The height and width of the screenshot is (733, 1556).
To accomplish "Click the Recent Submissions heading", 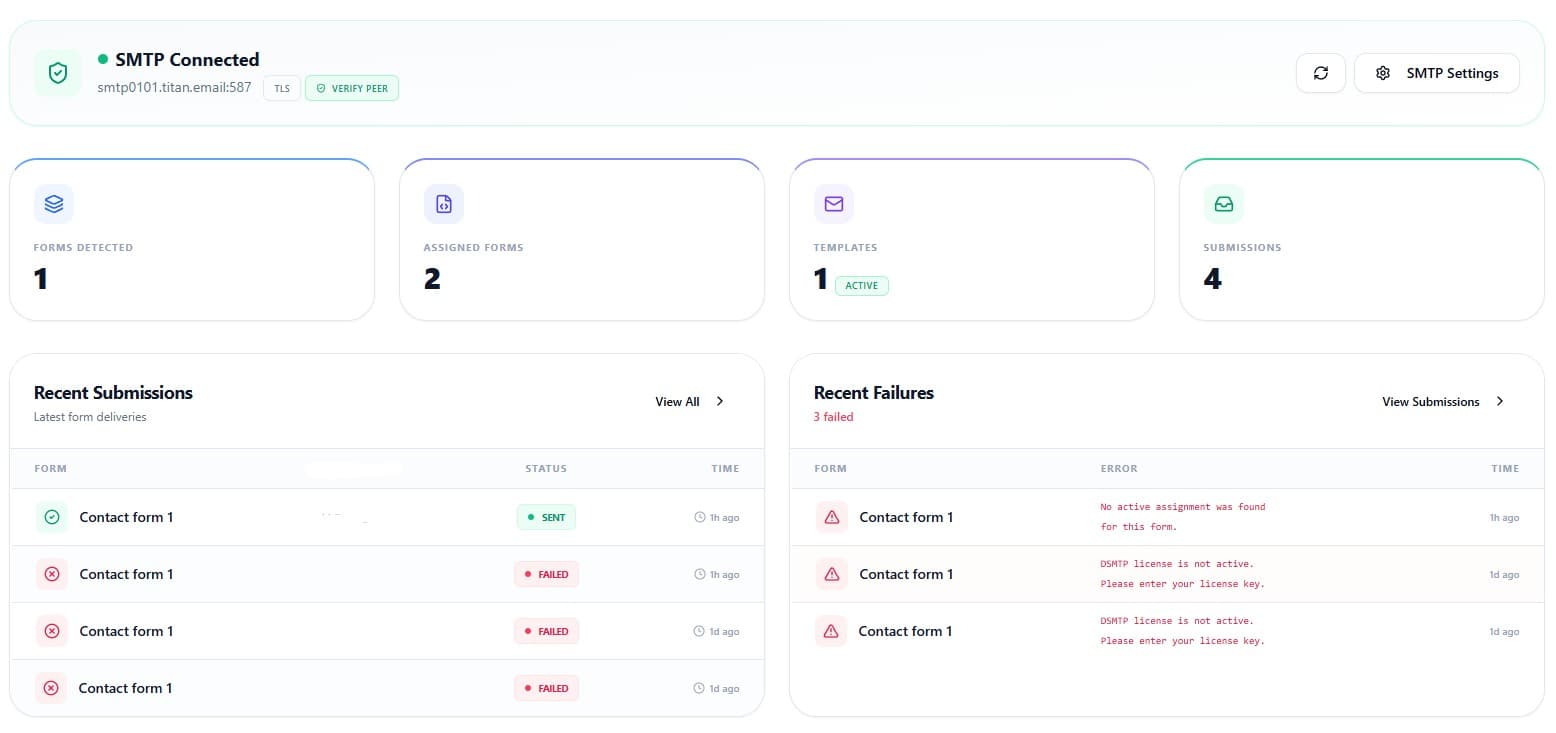I will [113, 393].
